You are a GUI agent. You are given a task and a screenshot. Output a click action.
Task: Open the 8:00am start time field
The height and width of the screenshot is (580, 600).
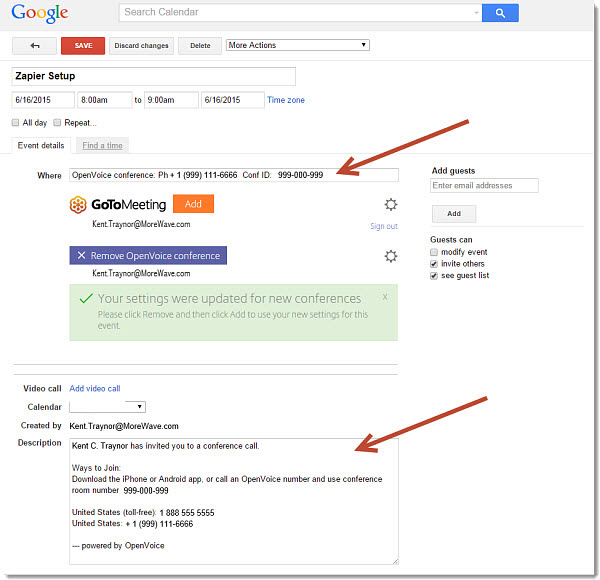(x=105, y=100)
